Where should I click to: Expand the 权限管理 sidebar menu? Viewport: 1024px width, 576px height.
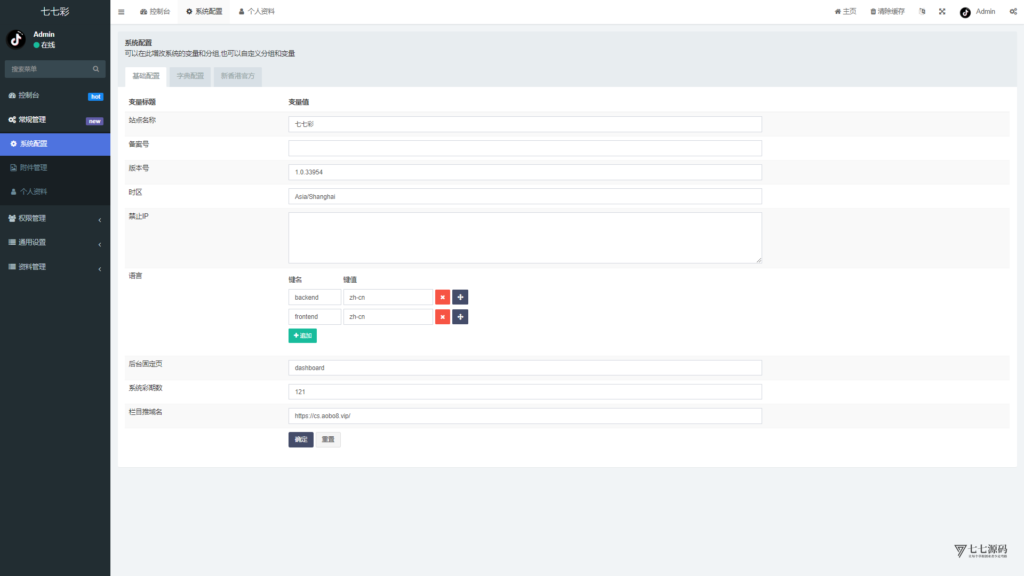pyautogui.click(x=55, y=218)
